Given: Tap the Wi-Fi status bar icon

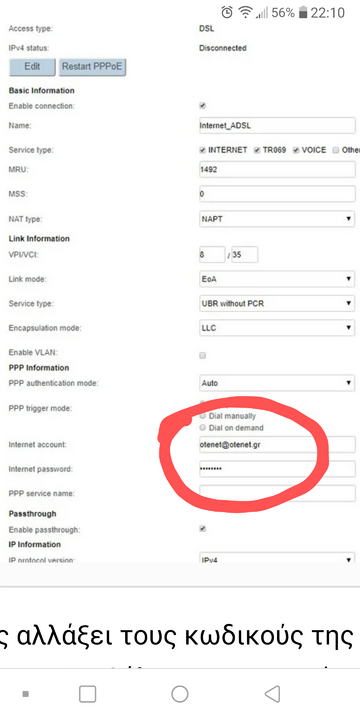Looking at the screenshot, I should (246, 12).
